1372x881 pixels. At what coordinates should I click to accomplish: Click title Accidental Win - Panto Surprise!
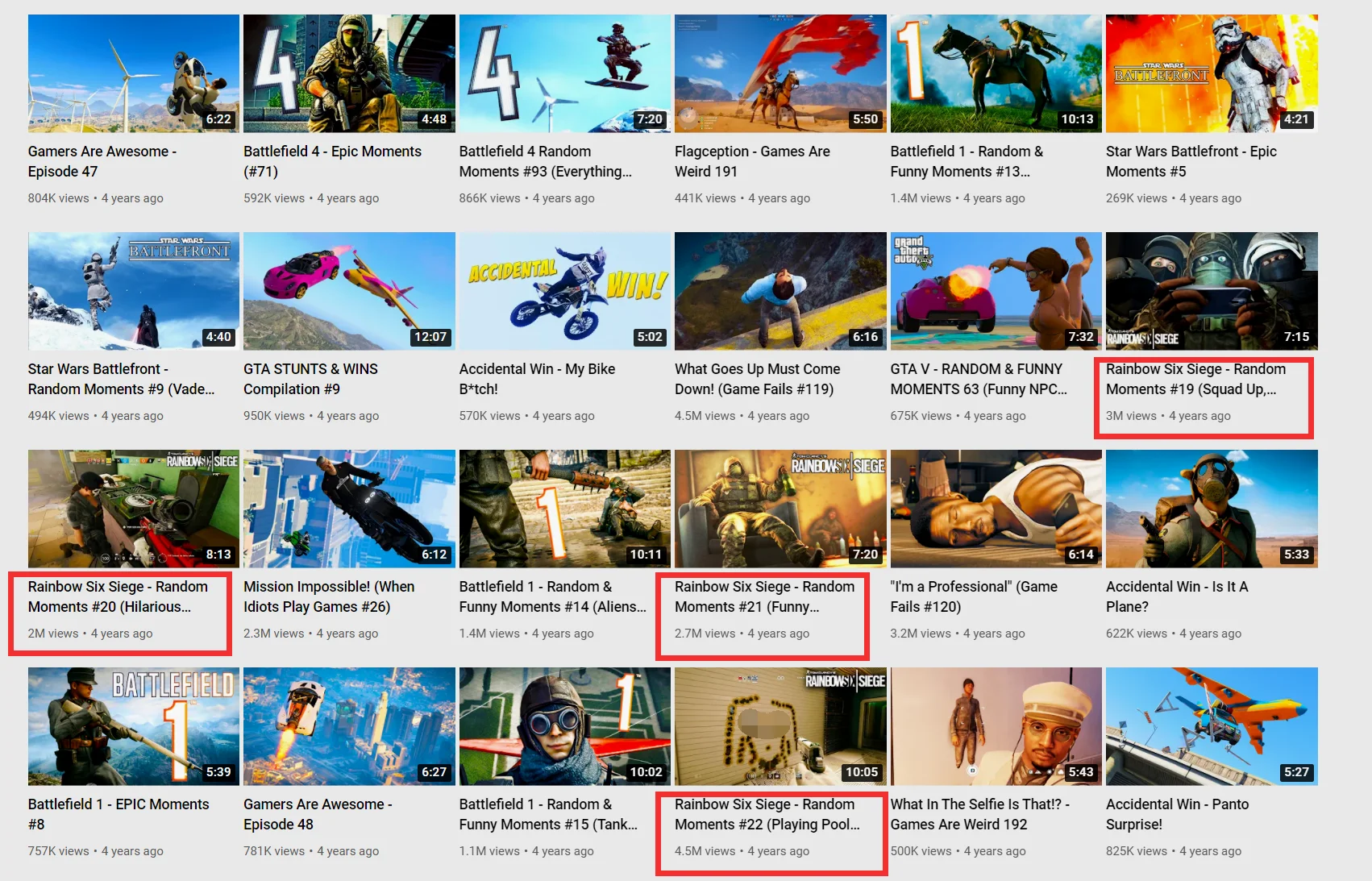click(1178, 814)
